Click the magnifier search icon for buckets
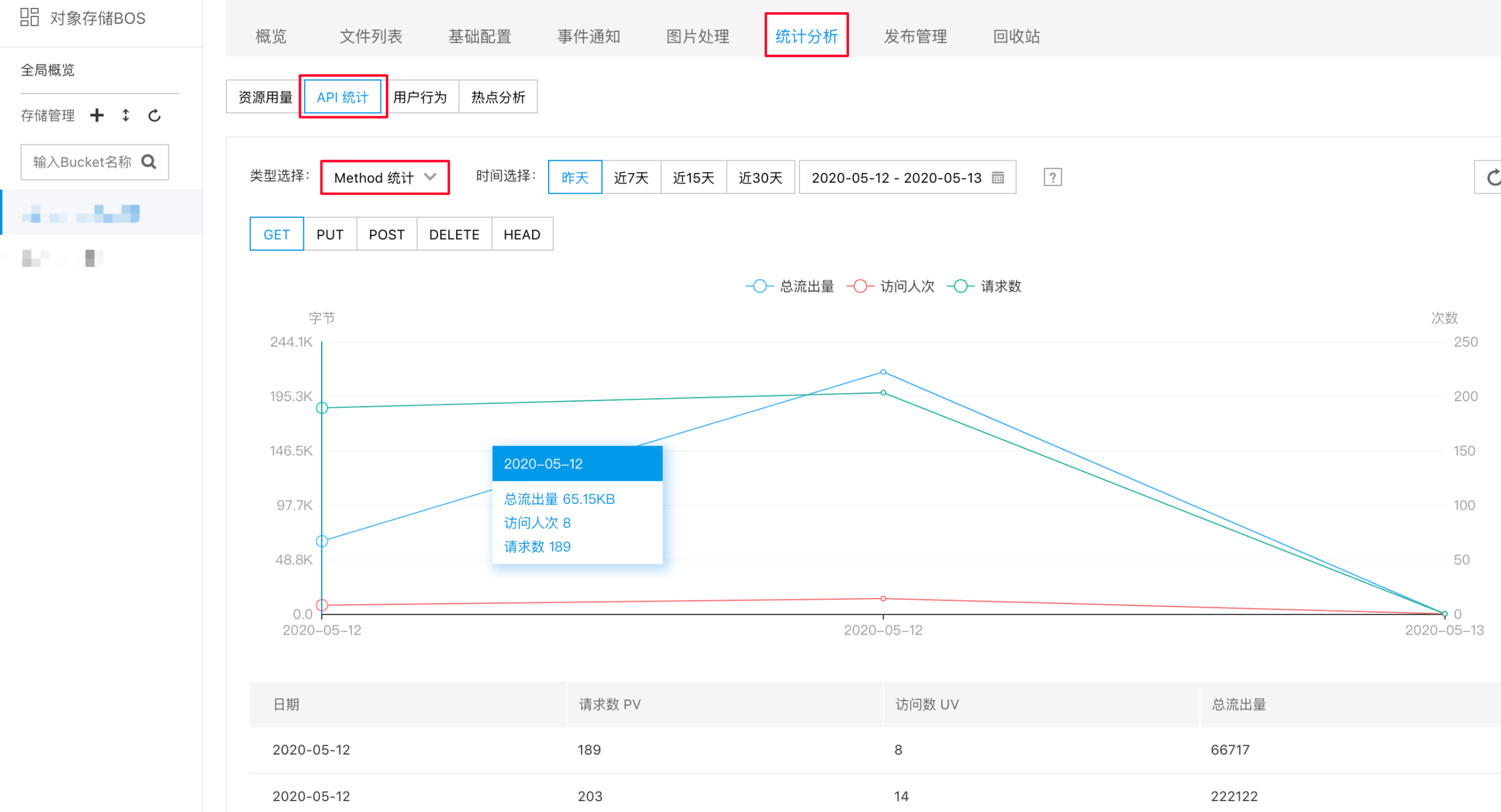 pos(149,162)
